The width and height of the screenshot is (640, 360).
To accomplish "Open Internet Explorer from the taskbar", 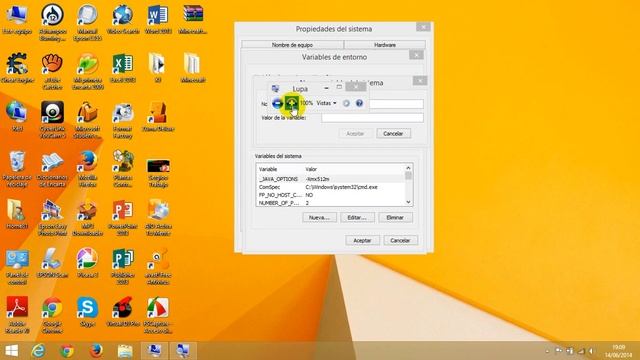I will [38, 351].
